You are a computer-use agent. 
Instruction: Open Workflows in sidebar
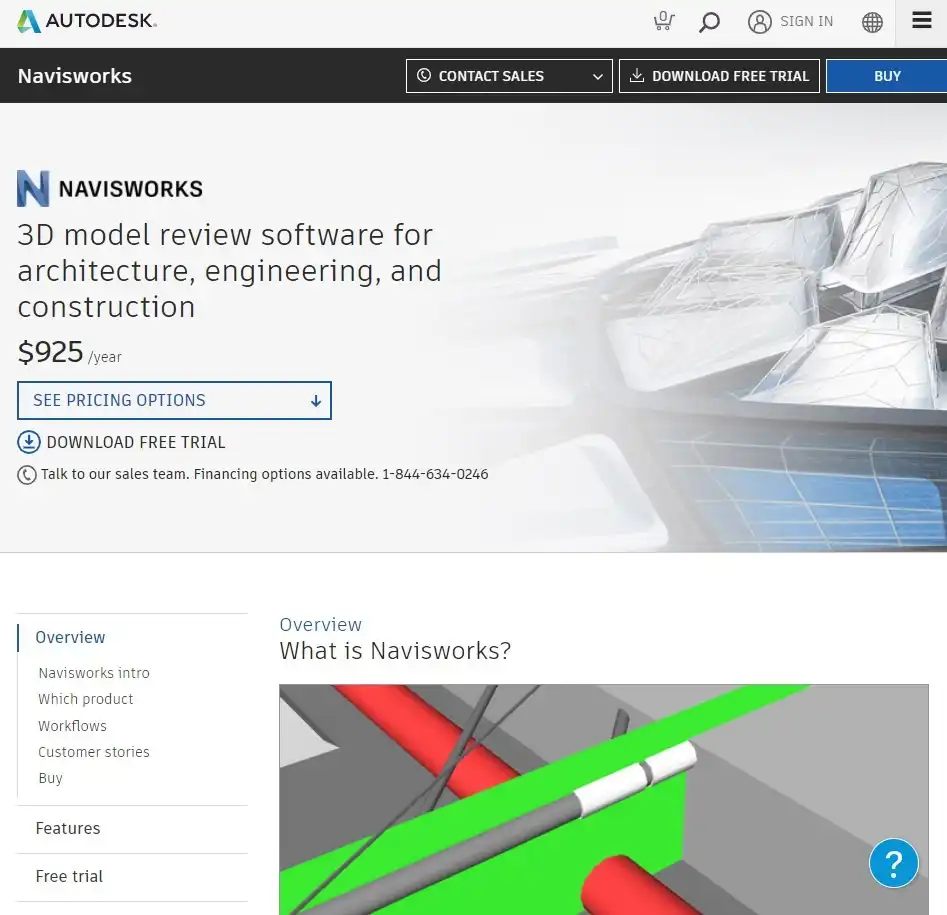[72, 725]
